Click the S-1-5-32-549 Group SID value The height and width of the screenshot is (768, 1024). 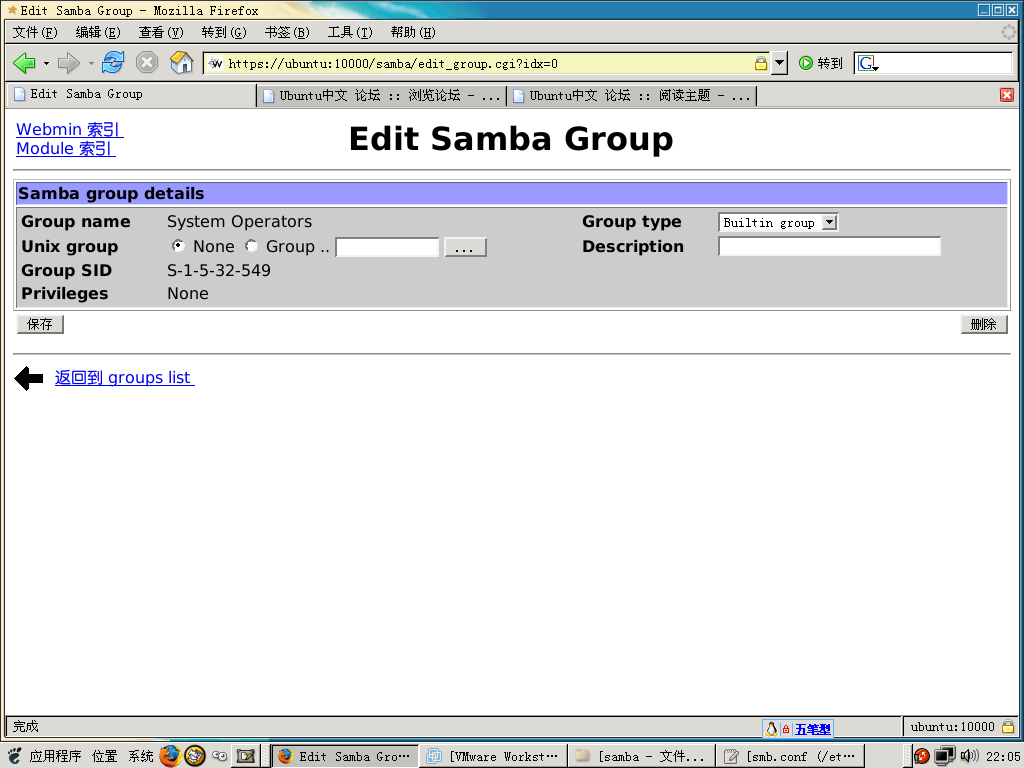[219, 270]
